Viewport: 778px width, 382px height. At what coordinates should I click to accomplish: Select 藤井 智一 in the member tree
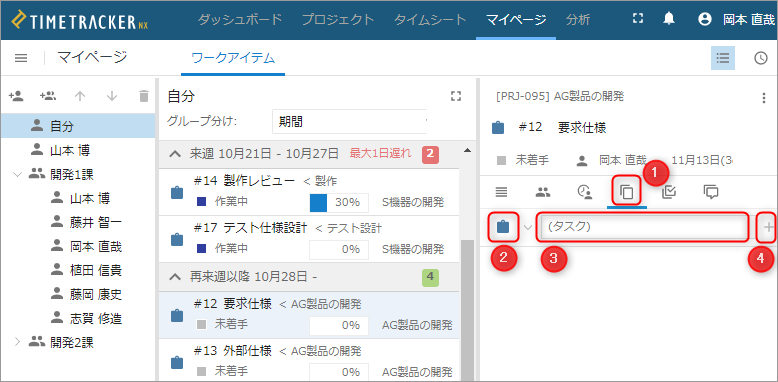96,222
